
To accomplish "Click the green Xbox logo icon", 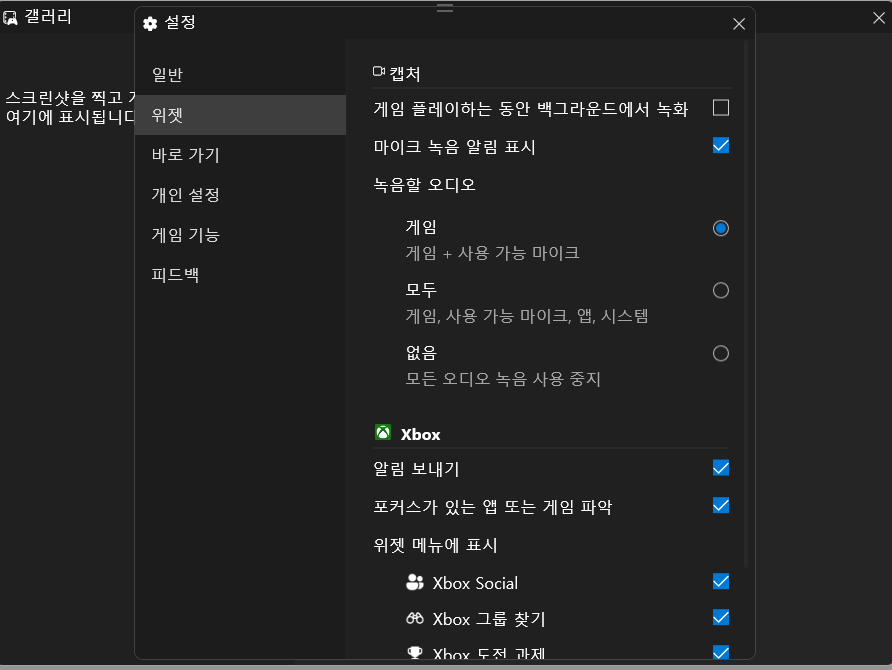I will (385, 433).
